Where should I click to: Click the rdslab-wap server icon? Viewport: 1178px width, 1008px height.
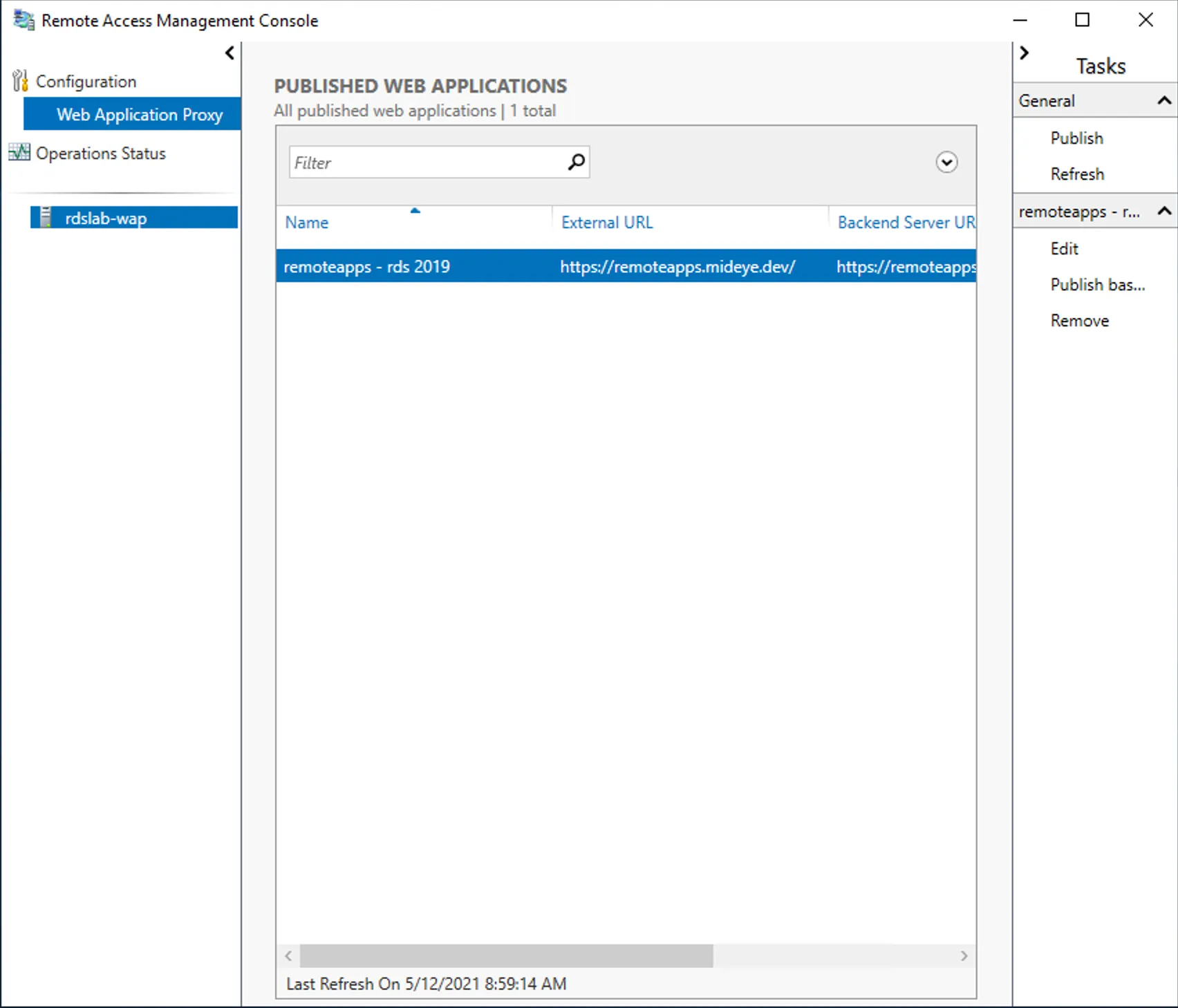pyautogui.click(x=46, y=218)
